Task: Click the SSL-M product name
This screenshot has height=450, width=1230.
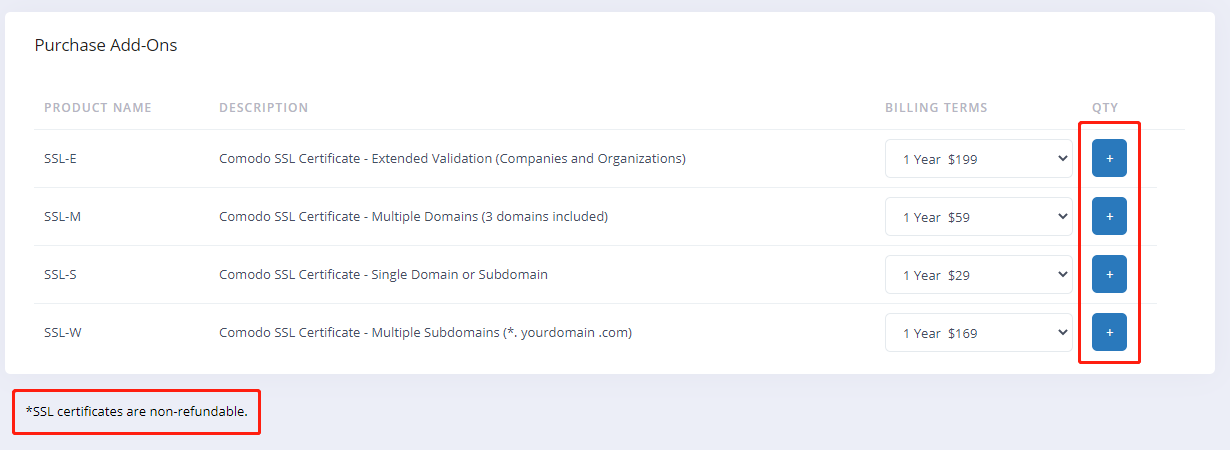Action: [63, 217]
